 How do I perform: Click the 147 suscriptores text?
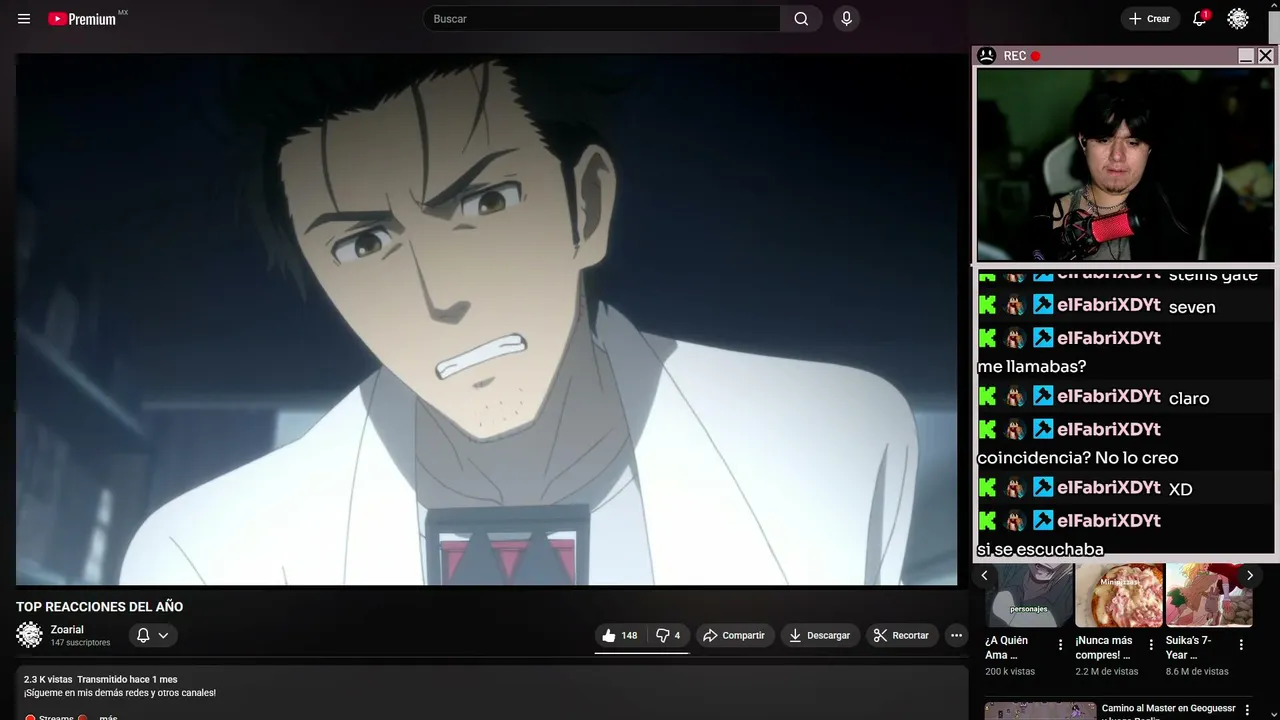coord(81,643)
